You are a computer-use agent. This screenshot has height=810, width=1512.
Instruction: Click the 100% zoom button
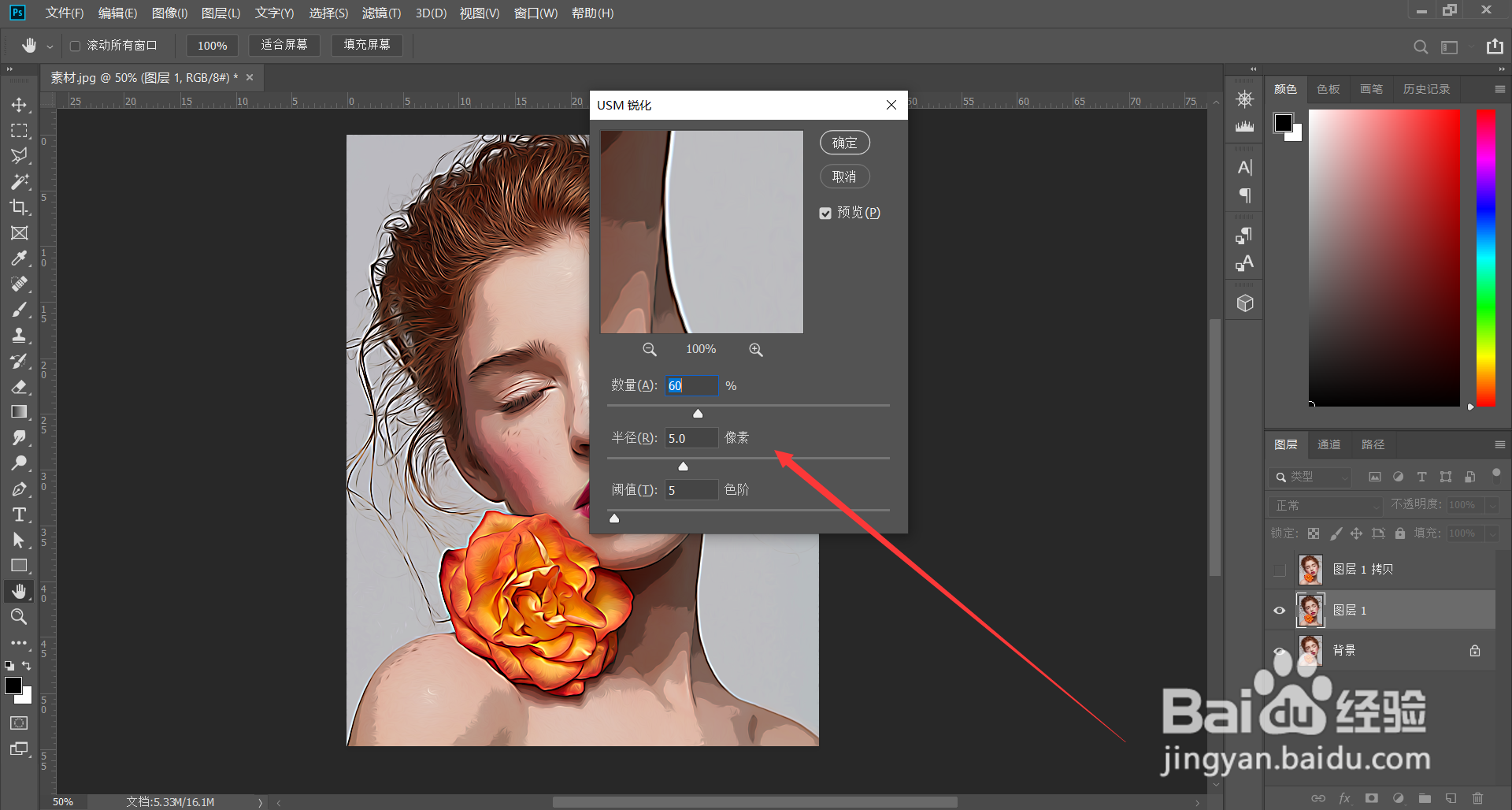point(212,45)
